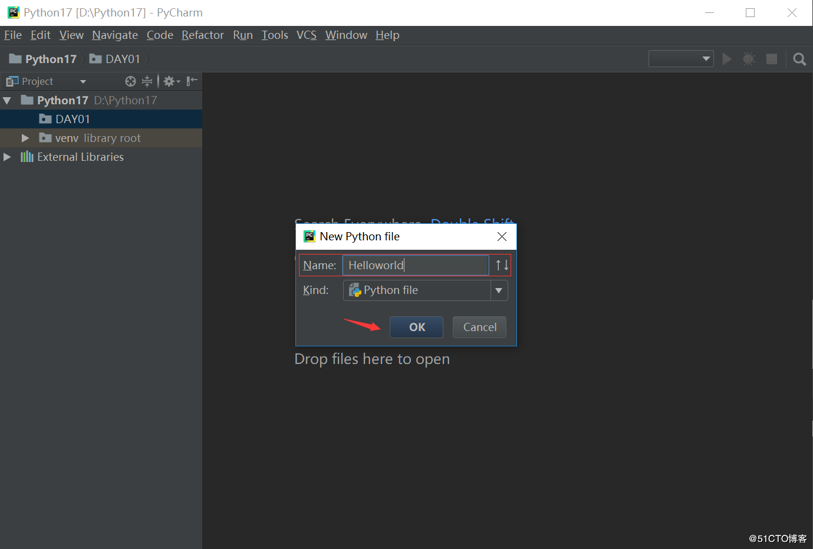Open the VCS menu
The height and width of the screenshot is (549, 813).
(306, 35)
